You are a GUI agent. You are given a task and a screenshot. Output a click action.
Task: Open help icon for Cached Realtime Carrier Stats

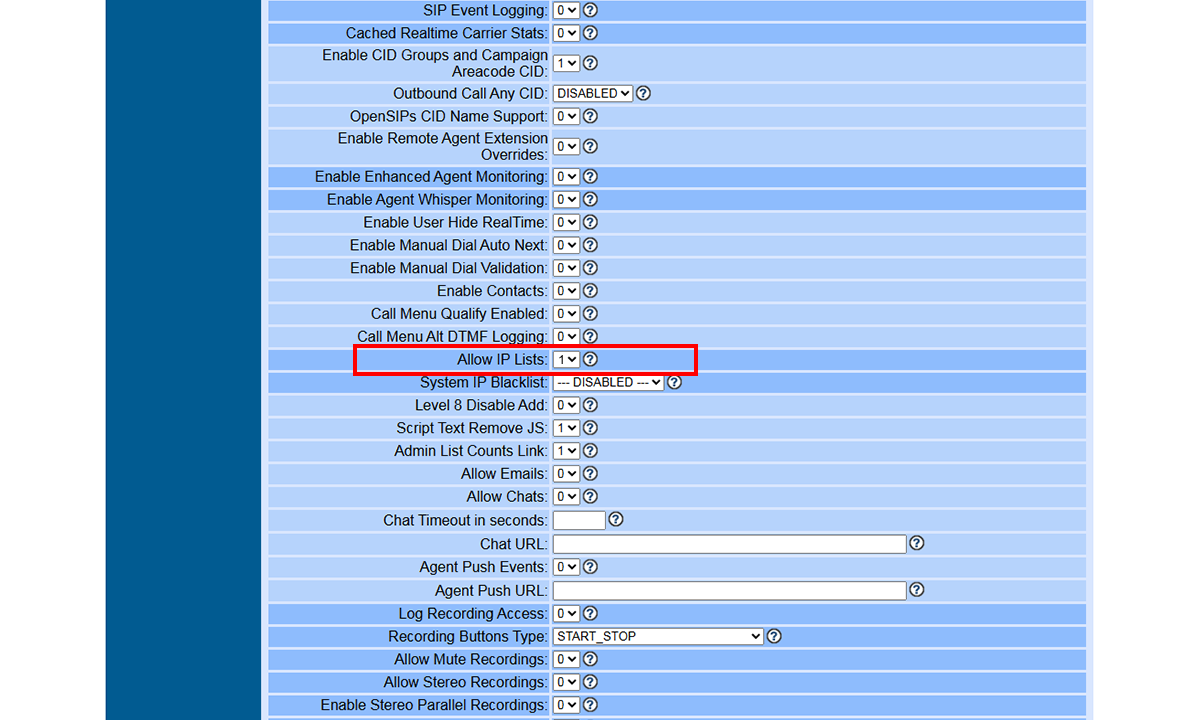(x=590, y=33)
